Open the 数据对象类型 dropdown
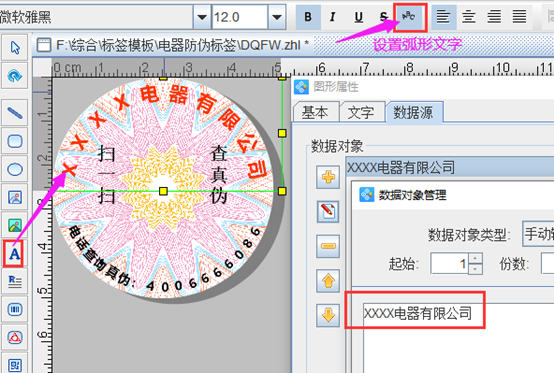This screenshot has width=554, height=373. click(x=538, y=233)
